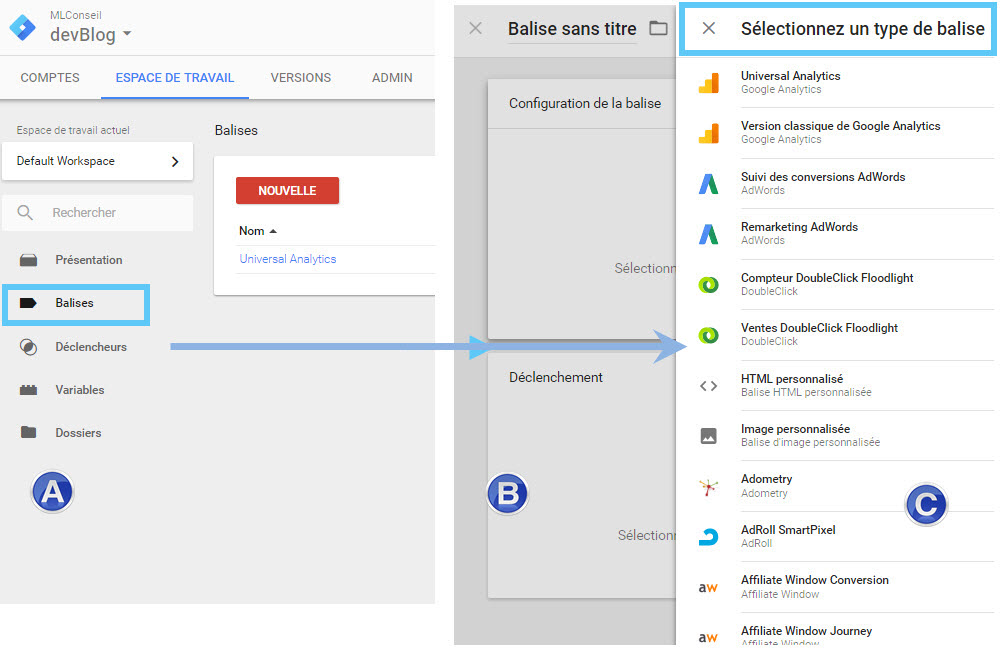Click the Déclenchement card

(582, 476)
